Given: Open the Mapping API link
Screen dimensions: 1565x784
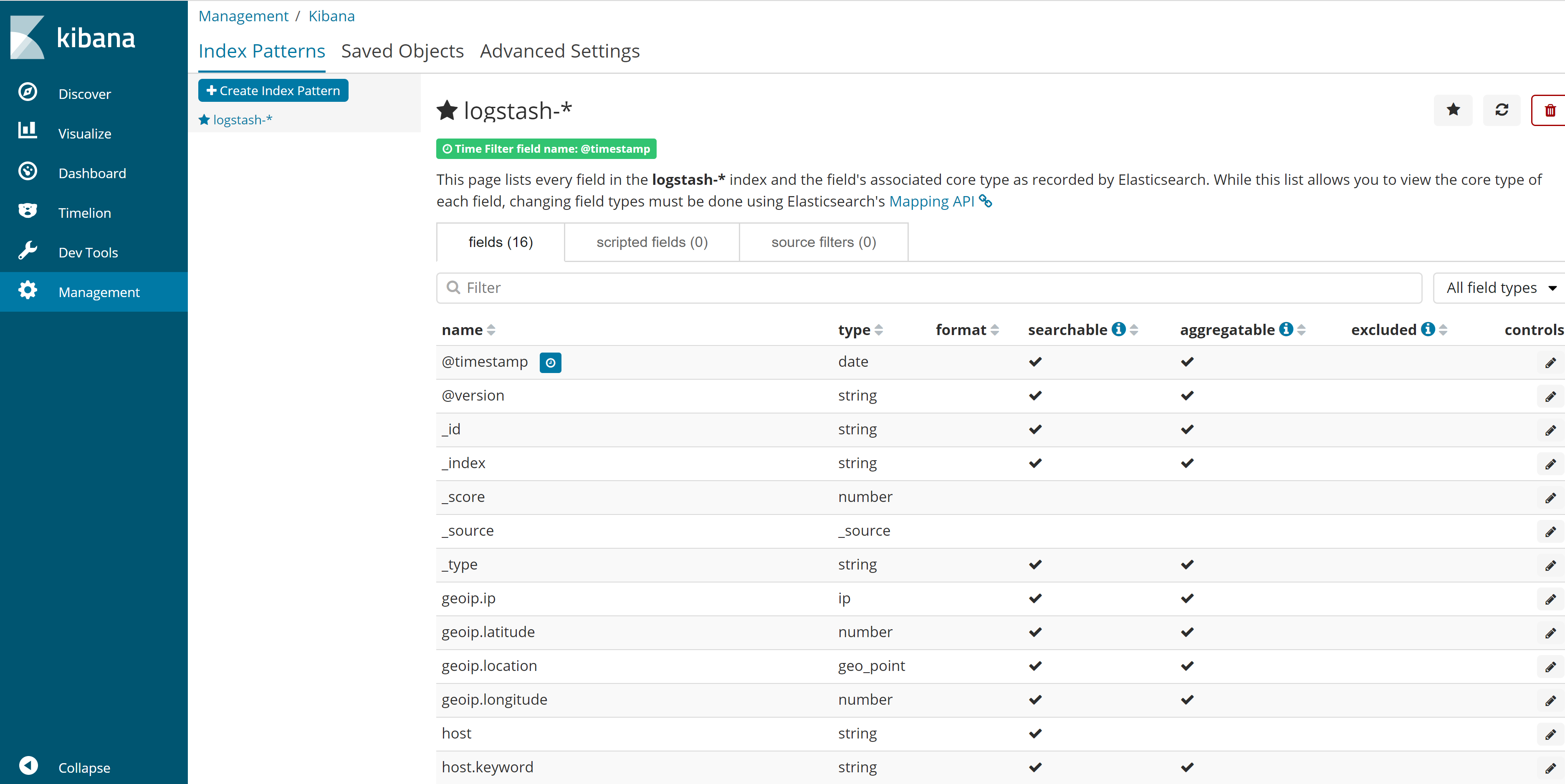Looking at the screenshot, I should pyautogui.click(x=931, y=202).
